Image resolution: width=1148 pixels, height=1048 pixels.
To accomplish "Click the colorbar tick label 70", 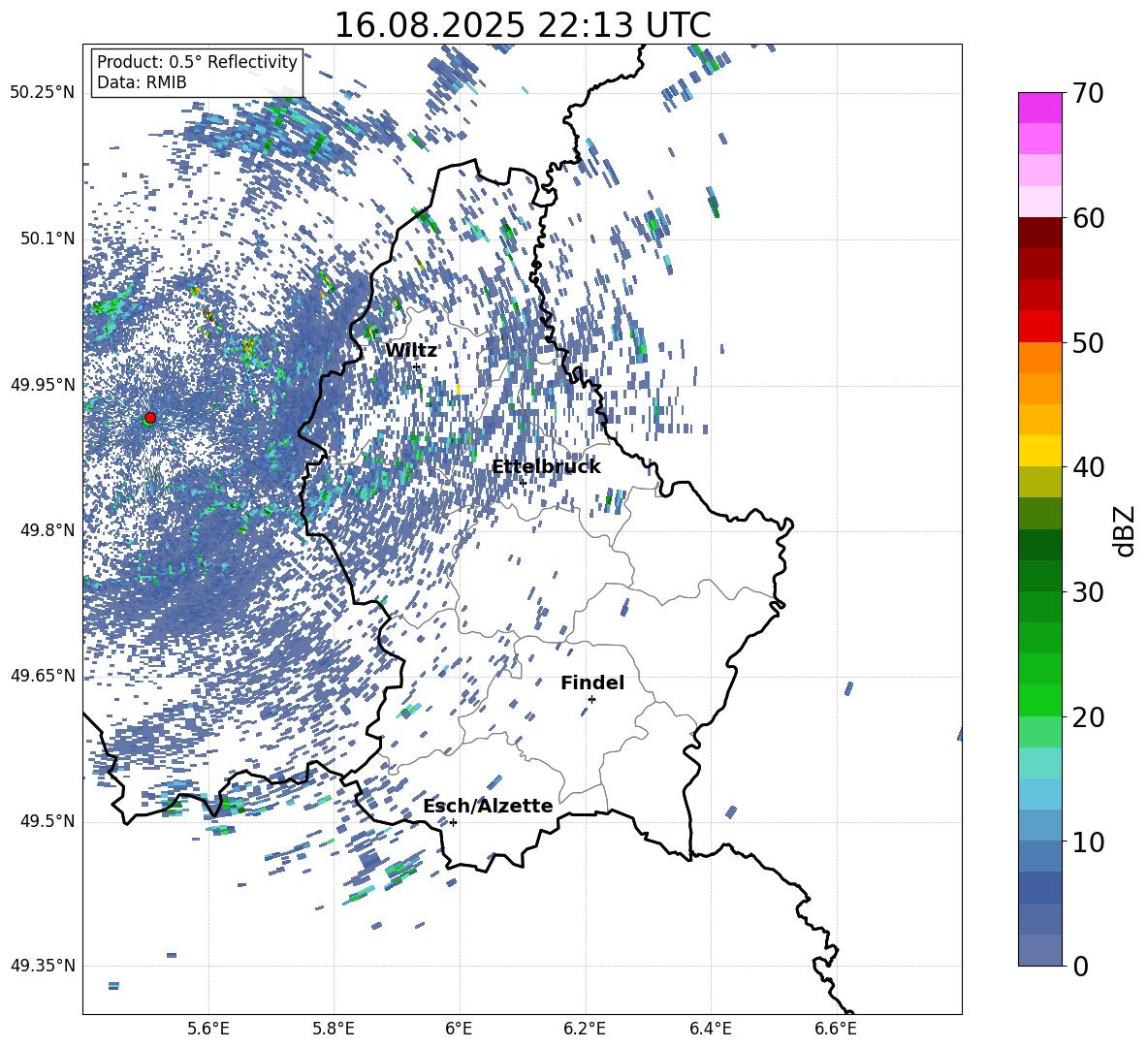I will tap(1088, 94).
